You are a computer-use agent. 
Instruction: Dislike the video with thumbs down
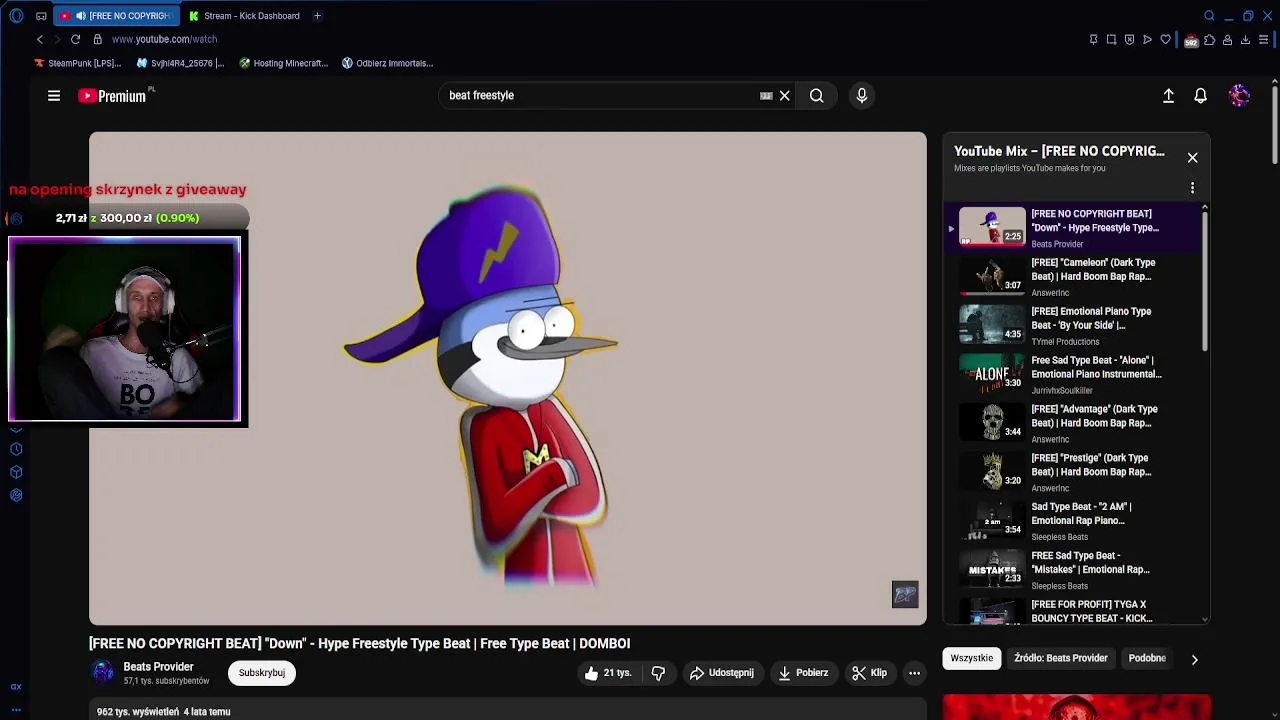(x=658, y=673)
